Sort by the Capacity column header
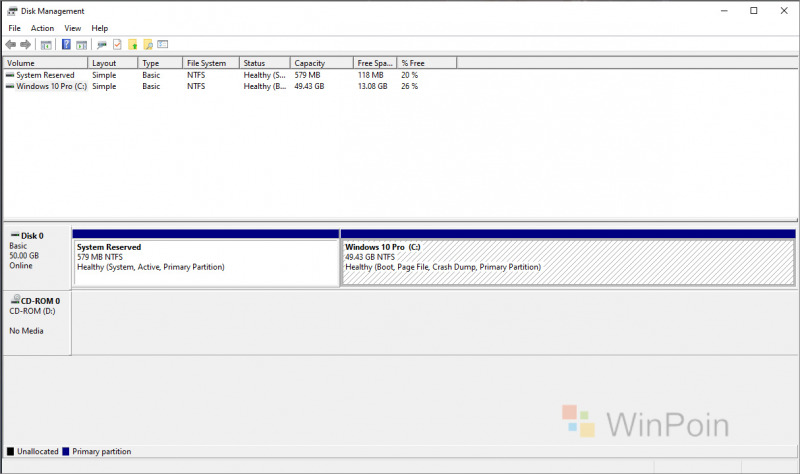800x474 pixels. [322, 63]
